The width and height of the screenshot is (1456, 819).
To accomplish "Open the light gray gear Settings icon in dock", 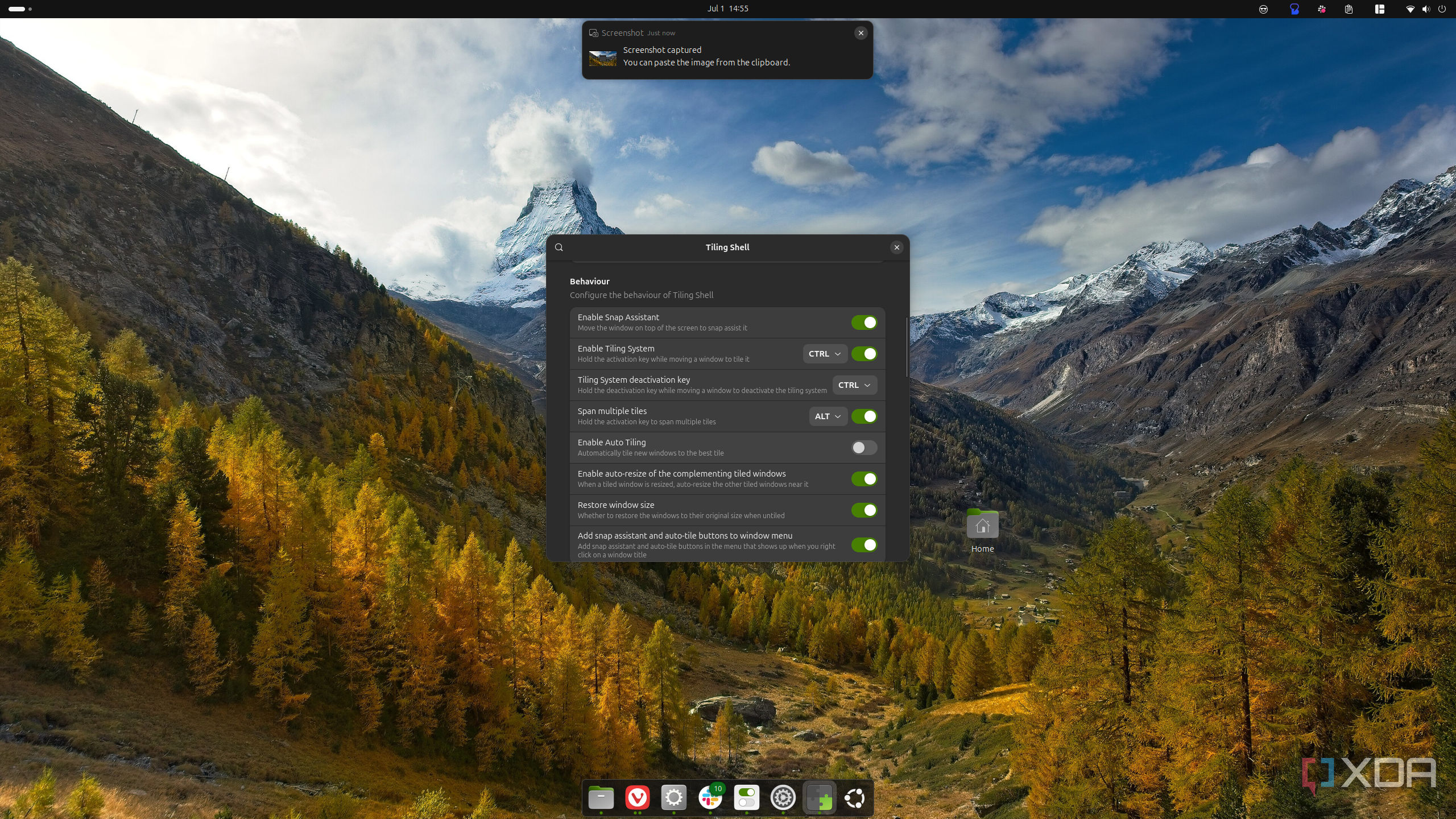I will (x=674, y=797).
